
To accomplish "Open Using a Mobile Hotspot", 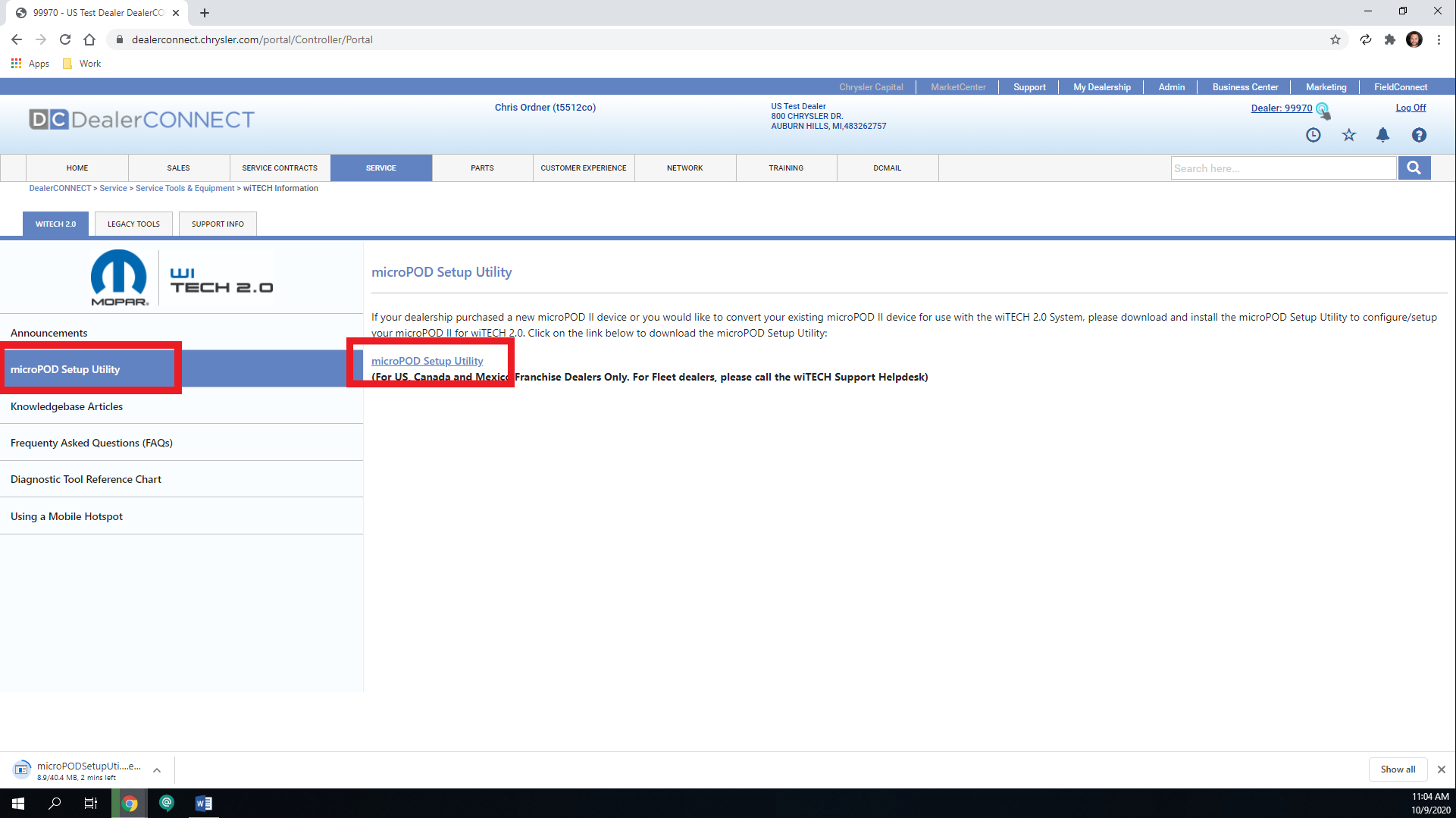I will point(181,516).
